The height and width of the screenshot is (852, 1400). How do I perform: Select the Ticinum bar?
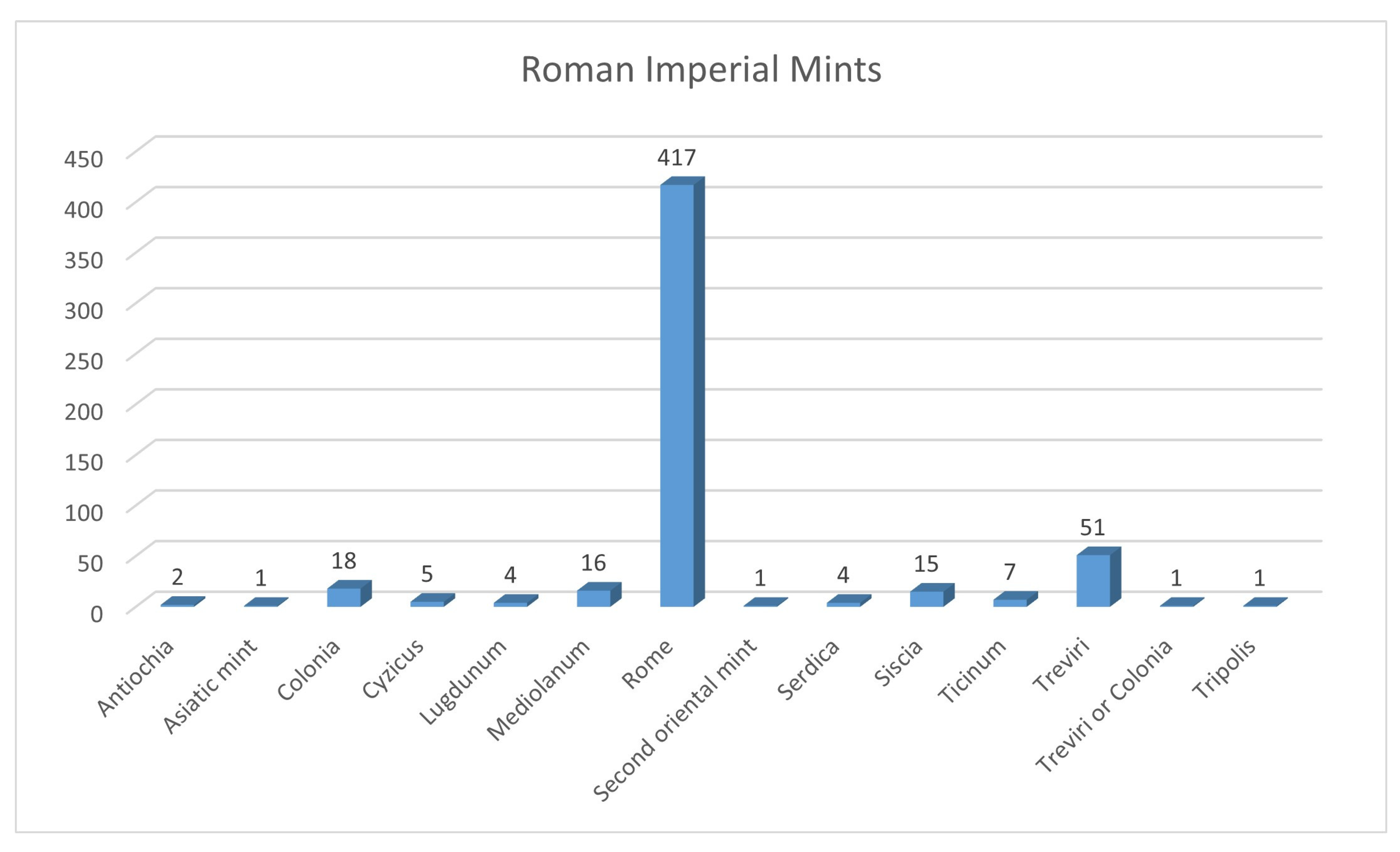coord(1010,603)
